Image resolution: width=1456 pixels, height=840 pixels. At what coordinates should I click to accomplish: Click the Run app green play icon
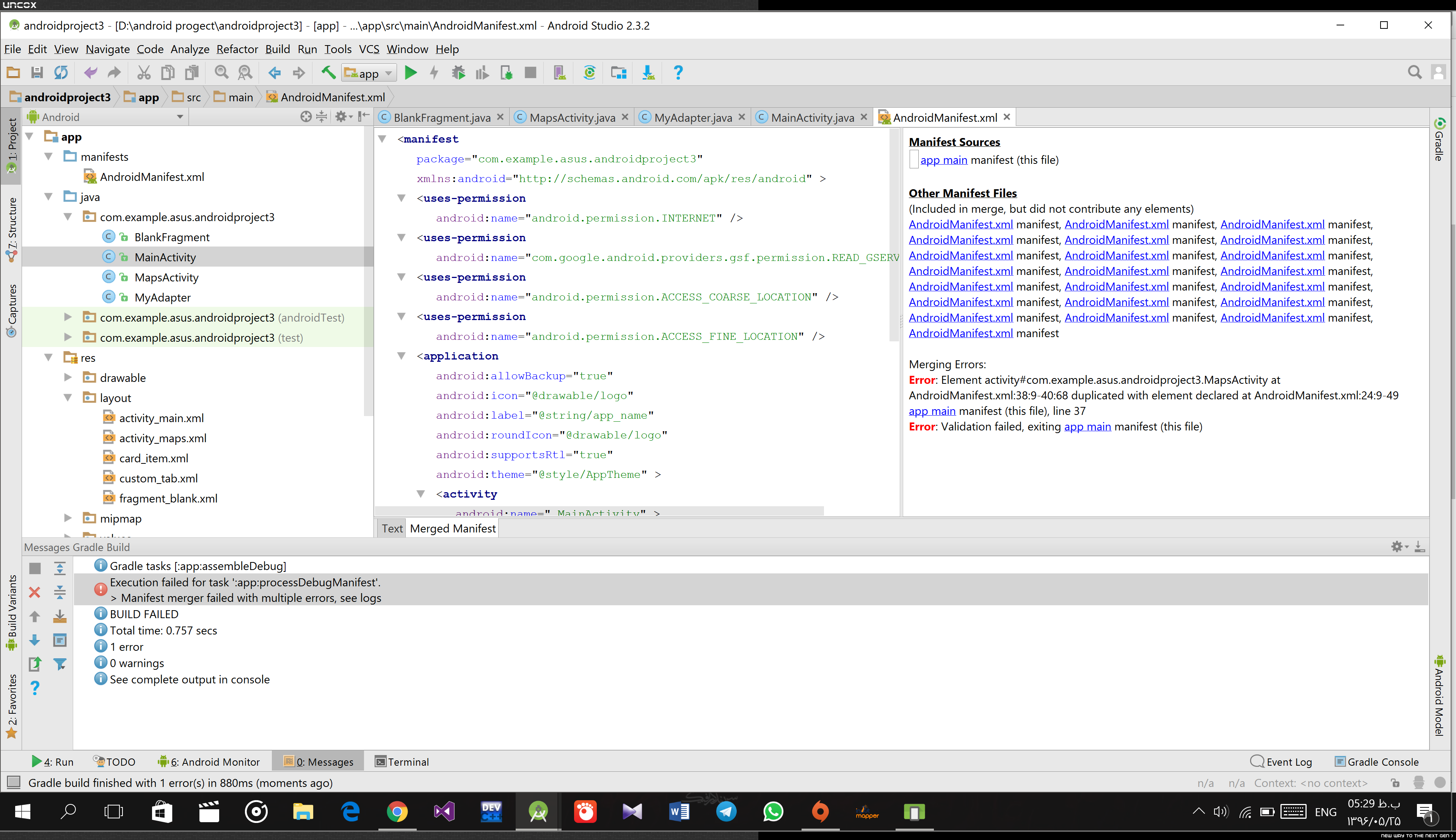[x=411, y=73]
